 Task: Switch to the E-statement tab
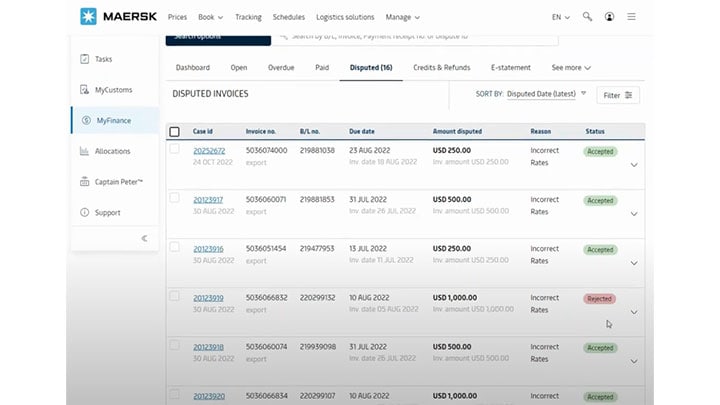click(511, 68)
